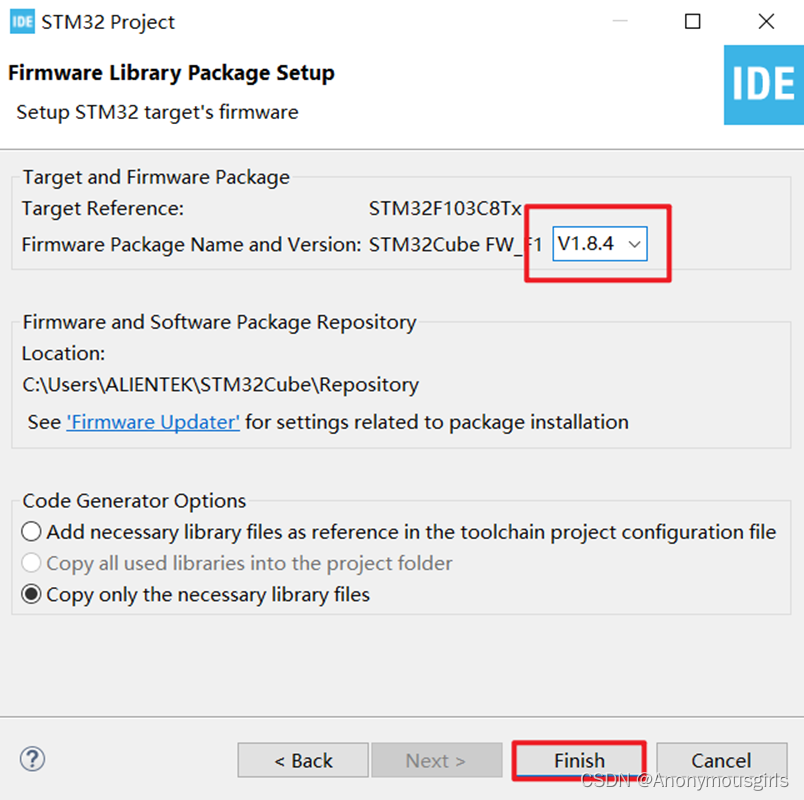Maximize the STM32 Project dialog
The height and width of the screenshot is (800, 804).
coord(692,21)
